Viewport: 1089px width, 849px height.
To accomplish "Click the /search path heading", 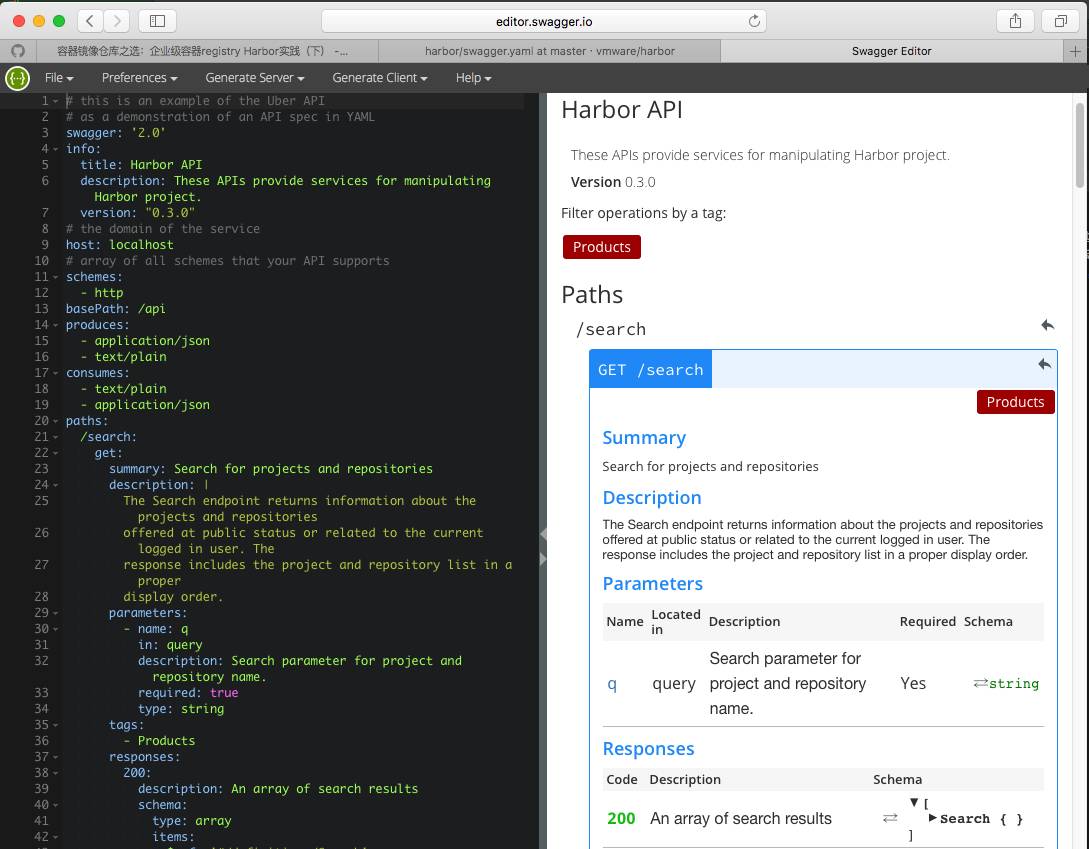I will tap(611, 329).
